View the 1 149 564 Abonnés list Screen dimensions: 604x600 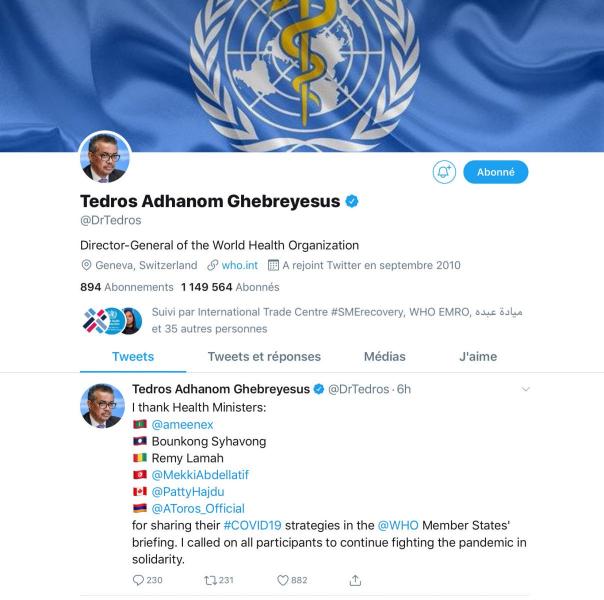(230, 287)
